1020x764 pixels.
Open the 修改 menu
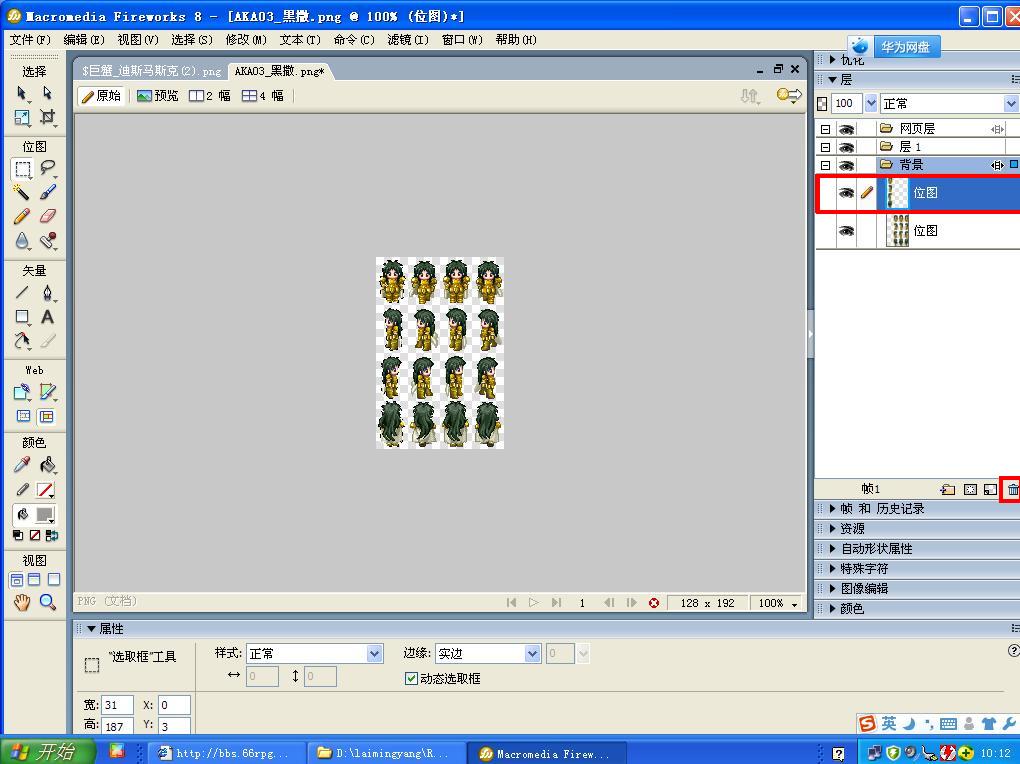(246, 40)
